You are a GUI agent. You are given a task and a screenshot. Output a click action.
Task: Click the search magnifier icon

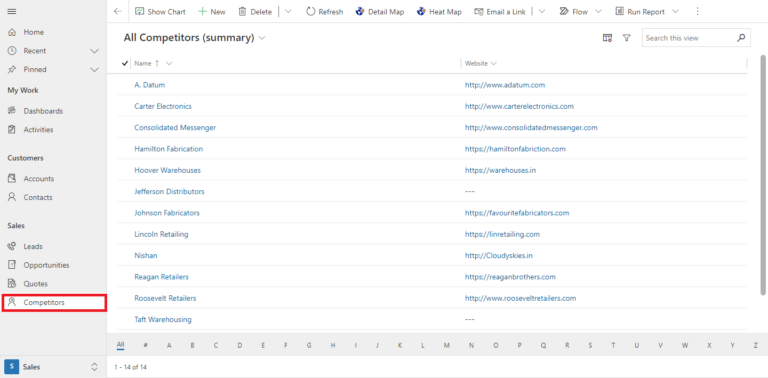pyautogui.click(x=741, y=38)
